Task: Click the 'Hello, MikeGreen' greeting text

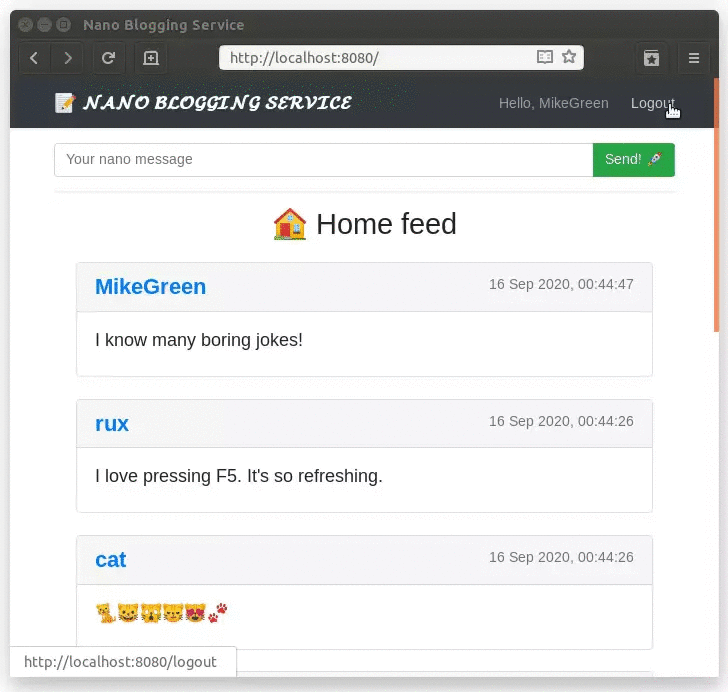Action: tap(553, 103)
